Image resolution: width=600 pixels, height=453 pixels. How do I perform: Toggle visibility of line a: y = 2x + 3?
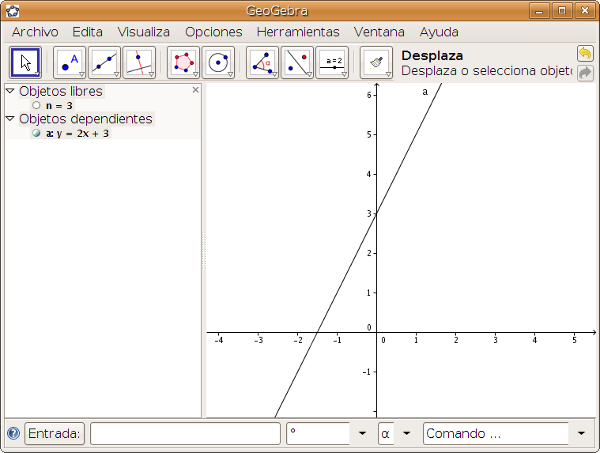[37, 132]
